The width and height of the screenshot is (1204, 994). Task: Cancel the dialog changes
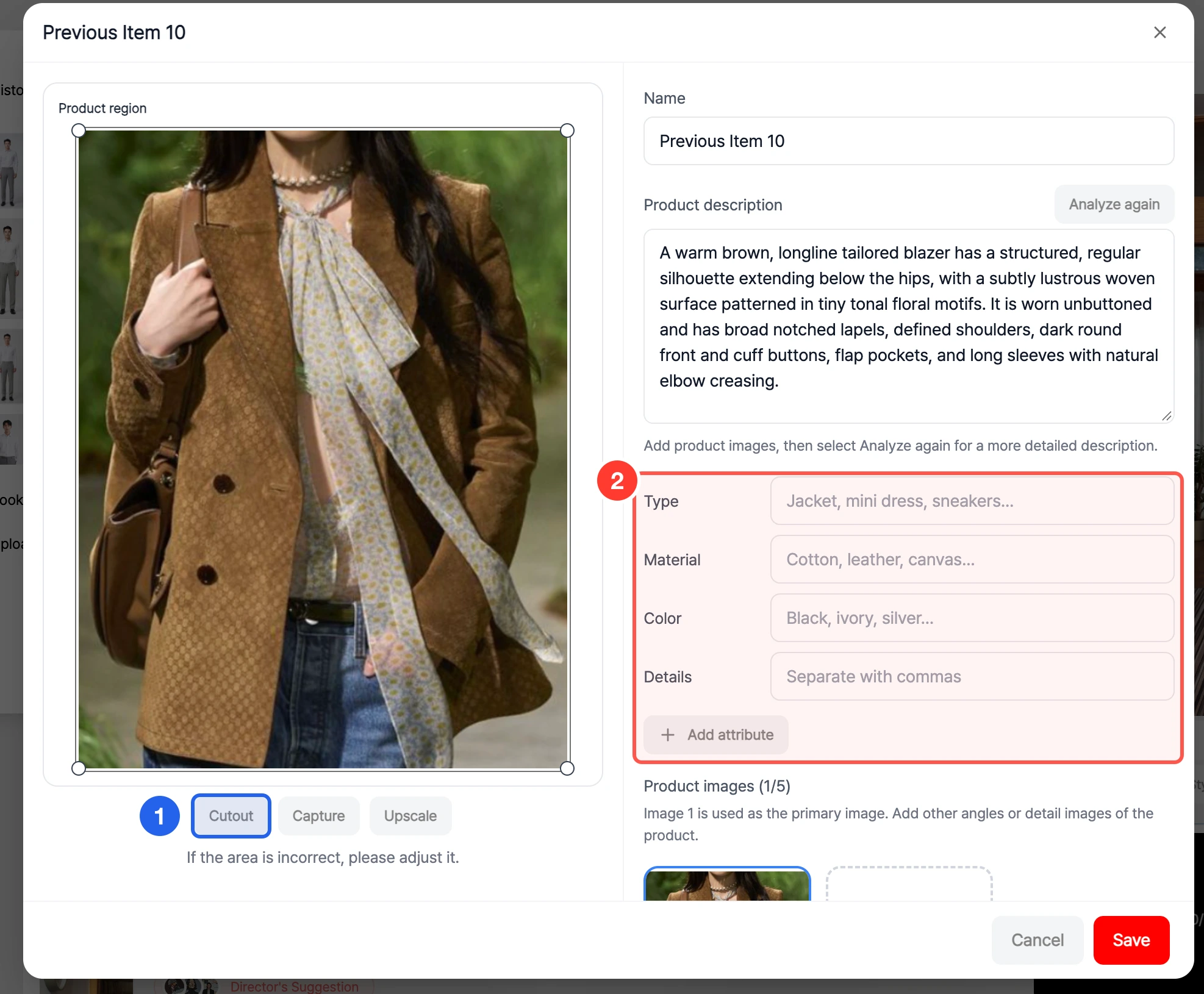click(1037, 940)
